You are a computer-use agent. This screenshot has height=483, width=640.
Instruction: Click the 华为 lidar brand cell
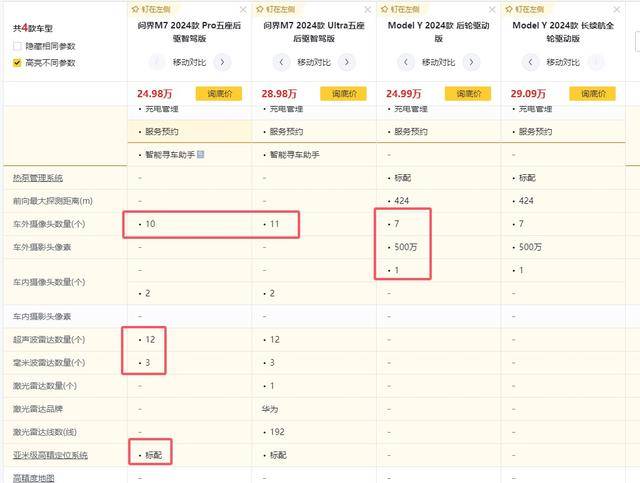270,409
